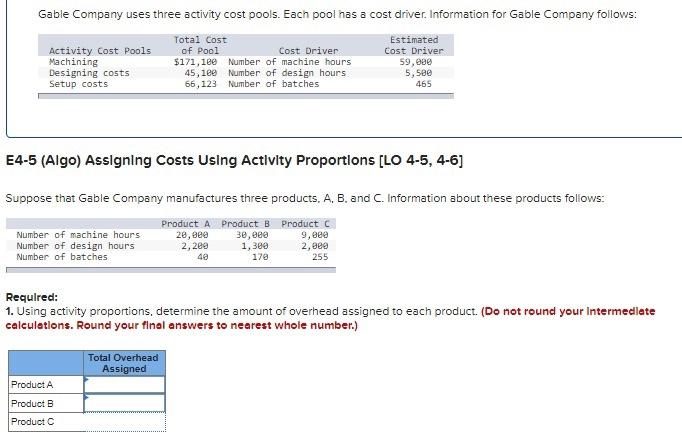Click the 'Number of design hours' row label in products table
The width and height of the screenshot is (682, 447).
pyautogui.click(x=76, y=246)
